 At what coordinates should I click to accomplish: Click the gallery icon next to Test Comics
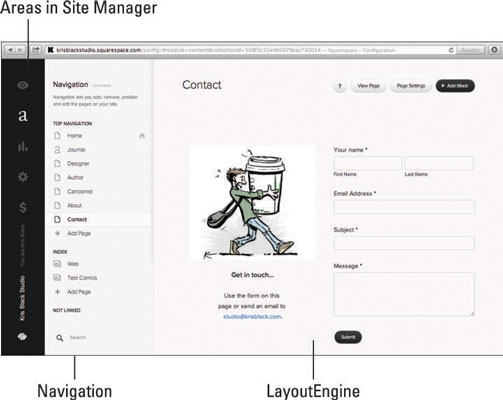click(57, 278)
